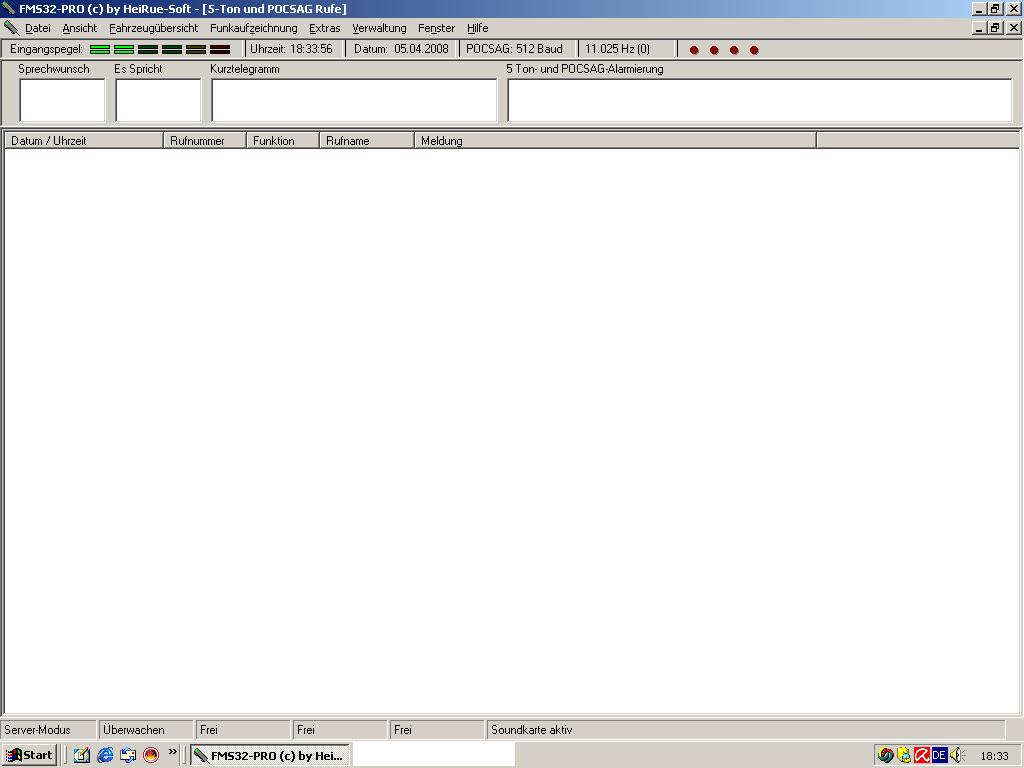1024x768 pixels.
Task: Open the Avira antivirus tray icon
Action: point(922,755)
